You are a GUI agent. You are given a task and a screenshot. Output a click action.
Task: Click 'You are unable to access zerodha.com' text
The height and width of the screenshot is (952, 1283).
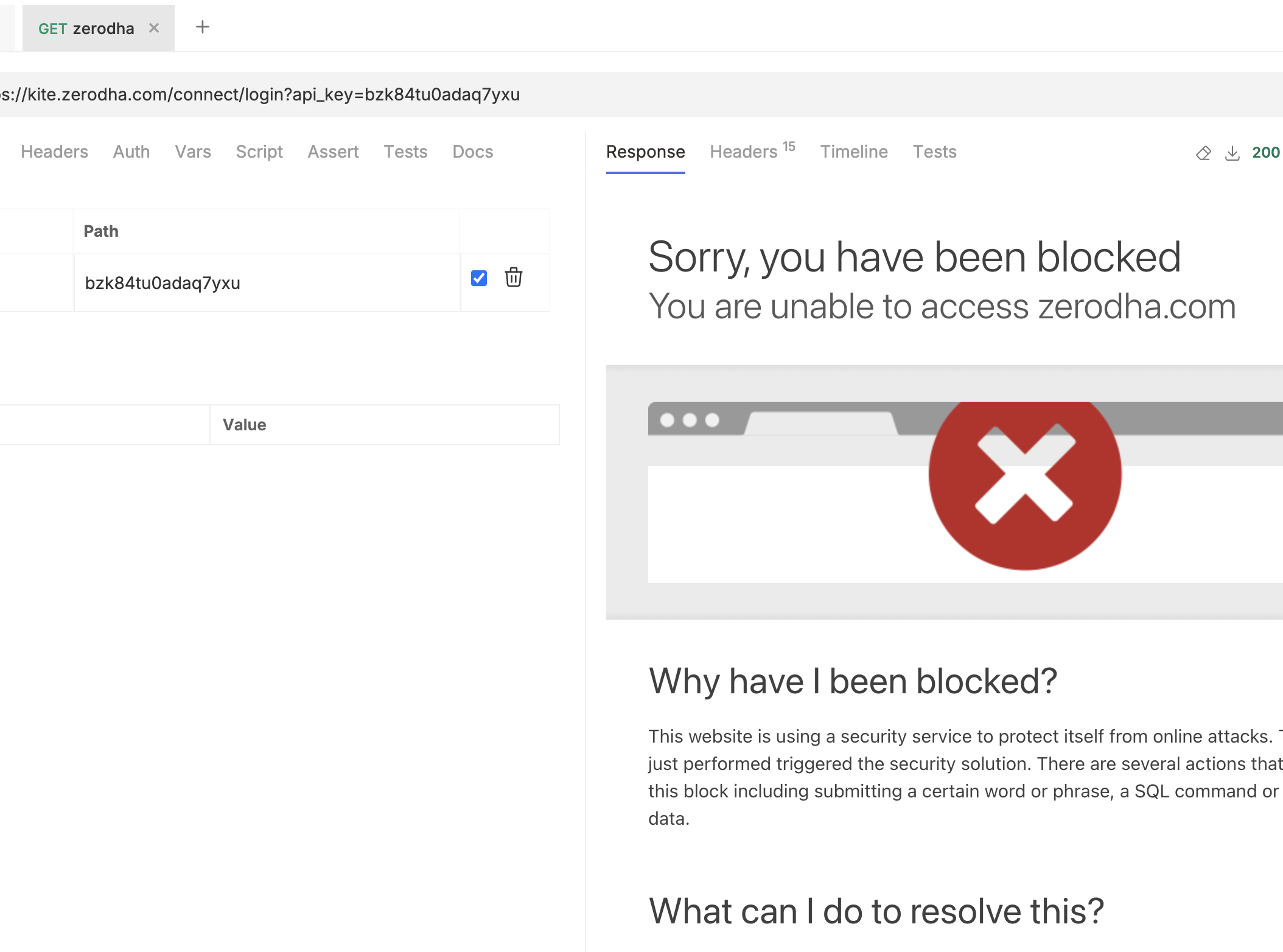coord(942,306)
